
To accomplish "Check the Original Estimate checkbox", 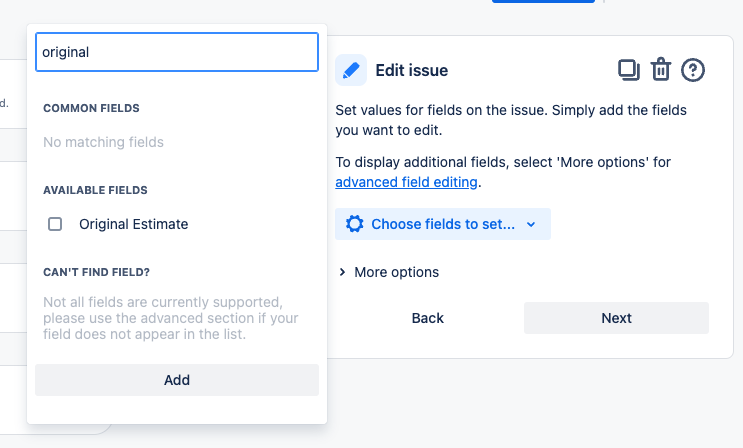I will tap(55, 224).
